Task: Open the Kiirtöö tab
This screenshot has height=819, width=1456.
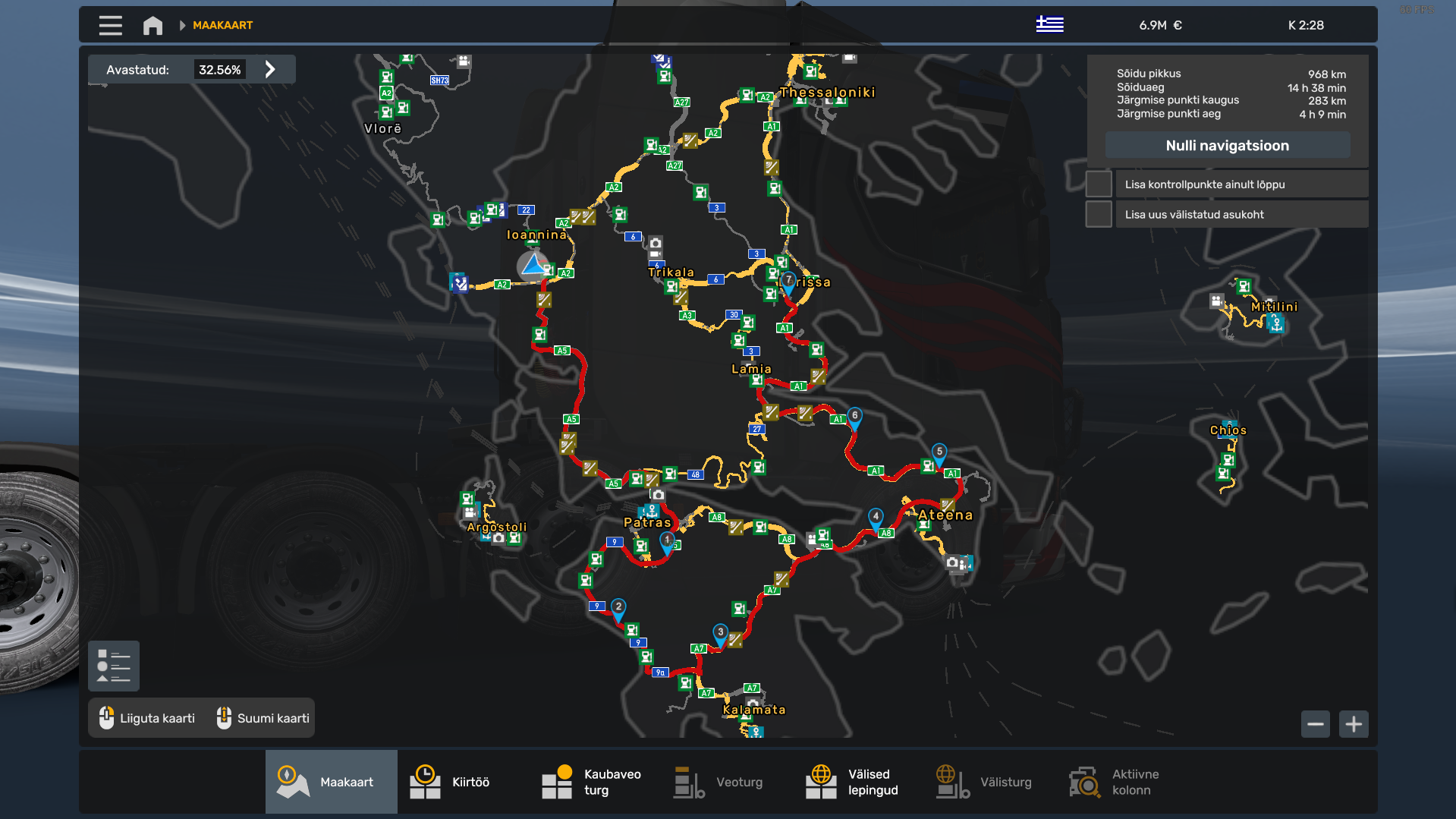Action: click(463, 782)
